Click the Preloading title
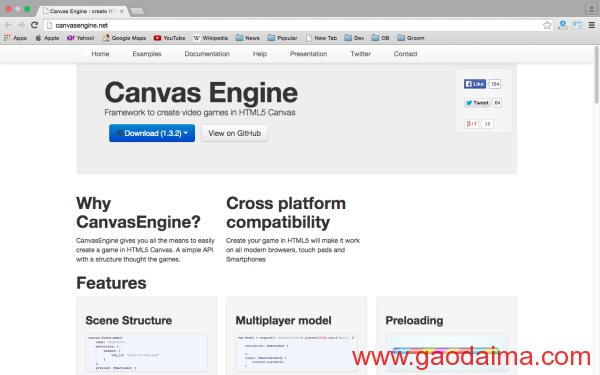Screen dimensions: 600x375 [x=414, y=320]
